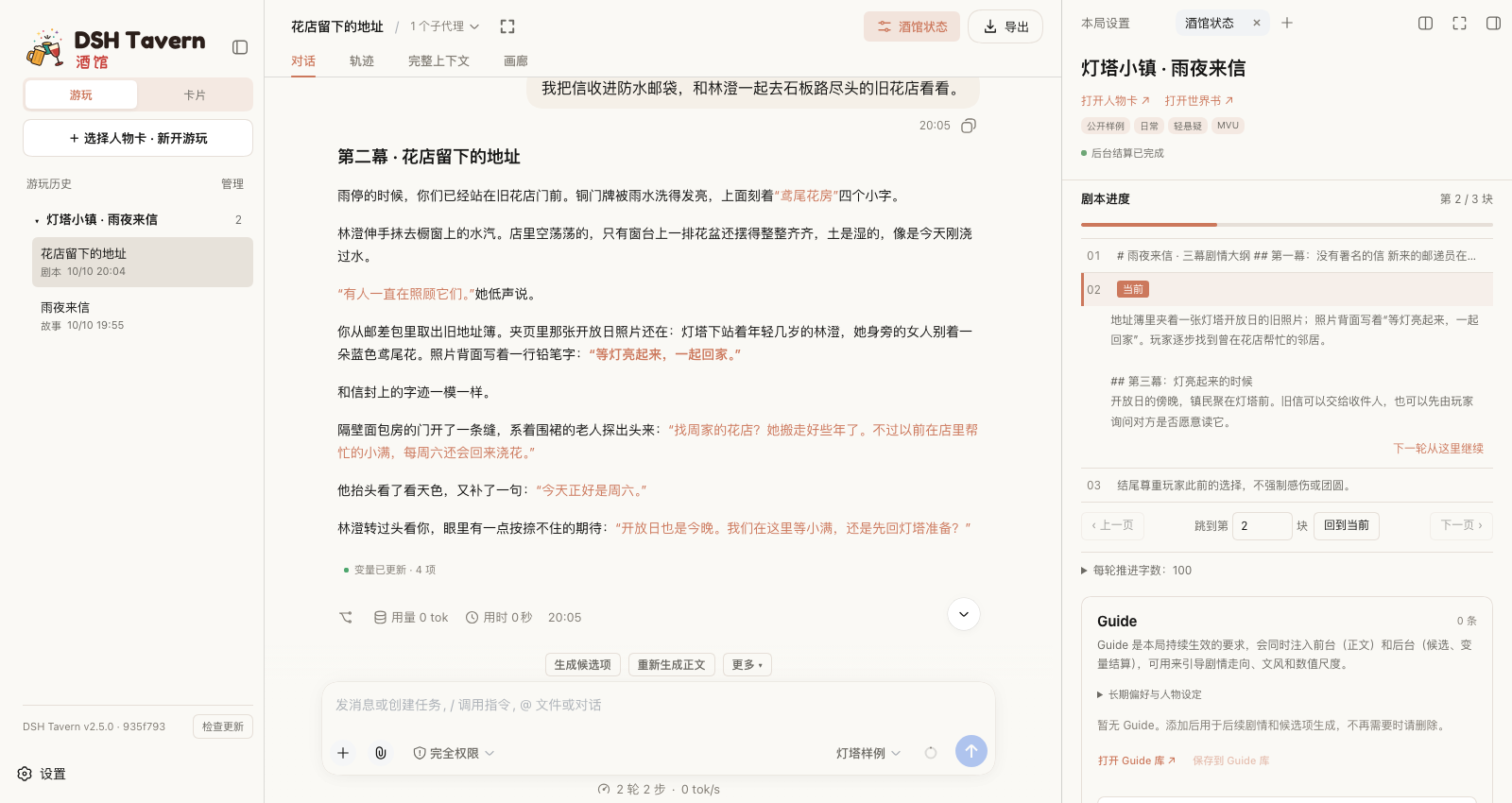Click the loading spinner icon in composer
Screen dimensions: 1512x803
point(931,753)
